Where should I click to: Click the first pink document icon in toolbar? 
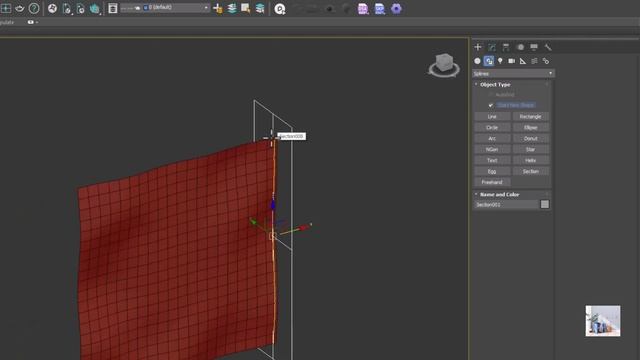coord(363,9)
